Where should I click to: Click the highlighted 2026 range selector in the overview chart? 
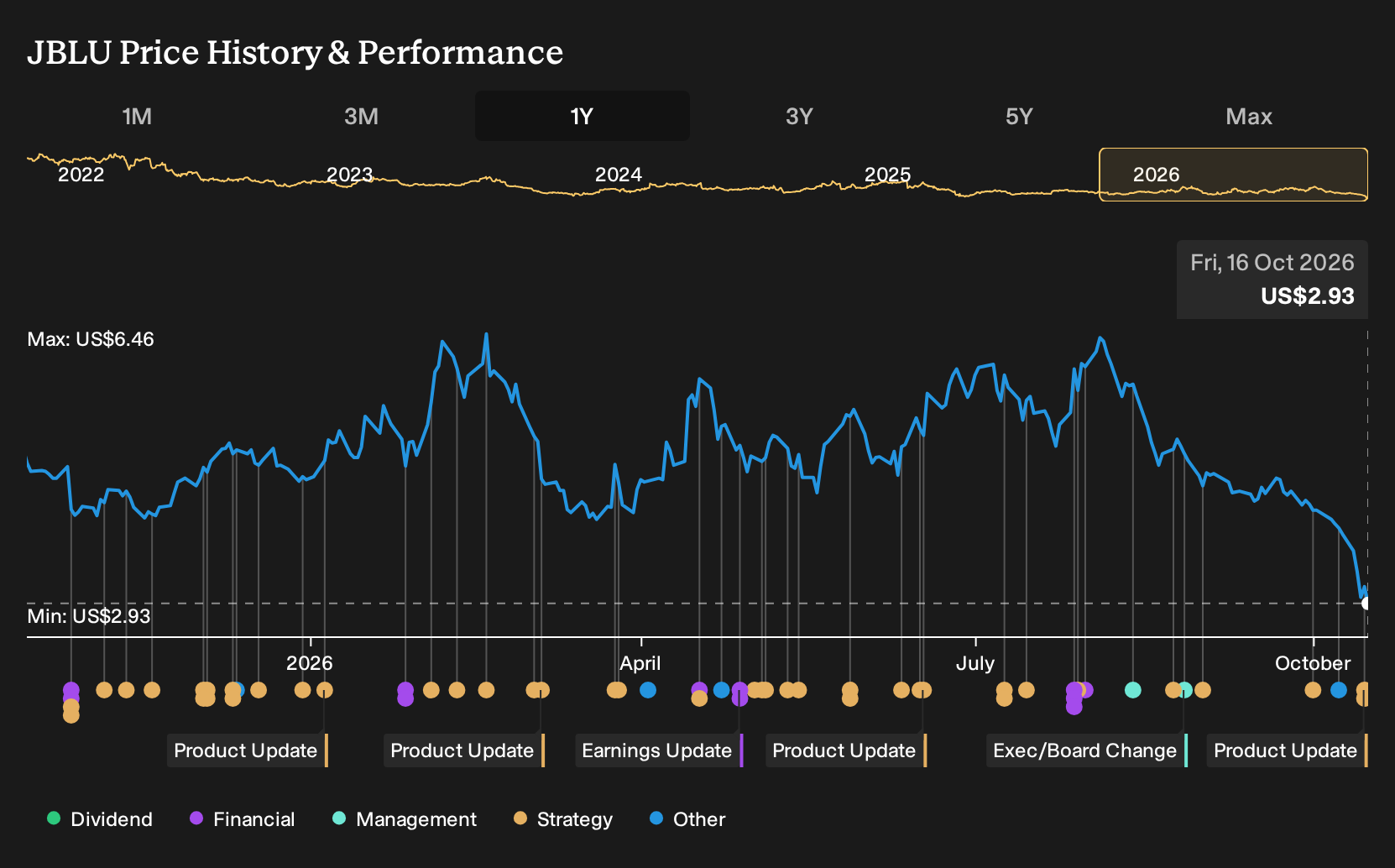tap(1233, 175)
